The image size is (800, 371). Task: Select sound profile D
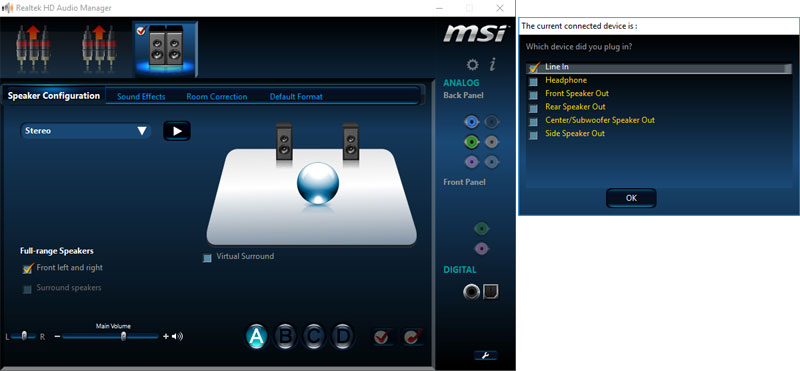pos(343,336)
